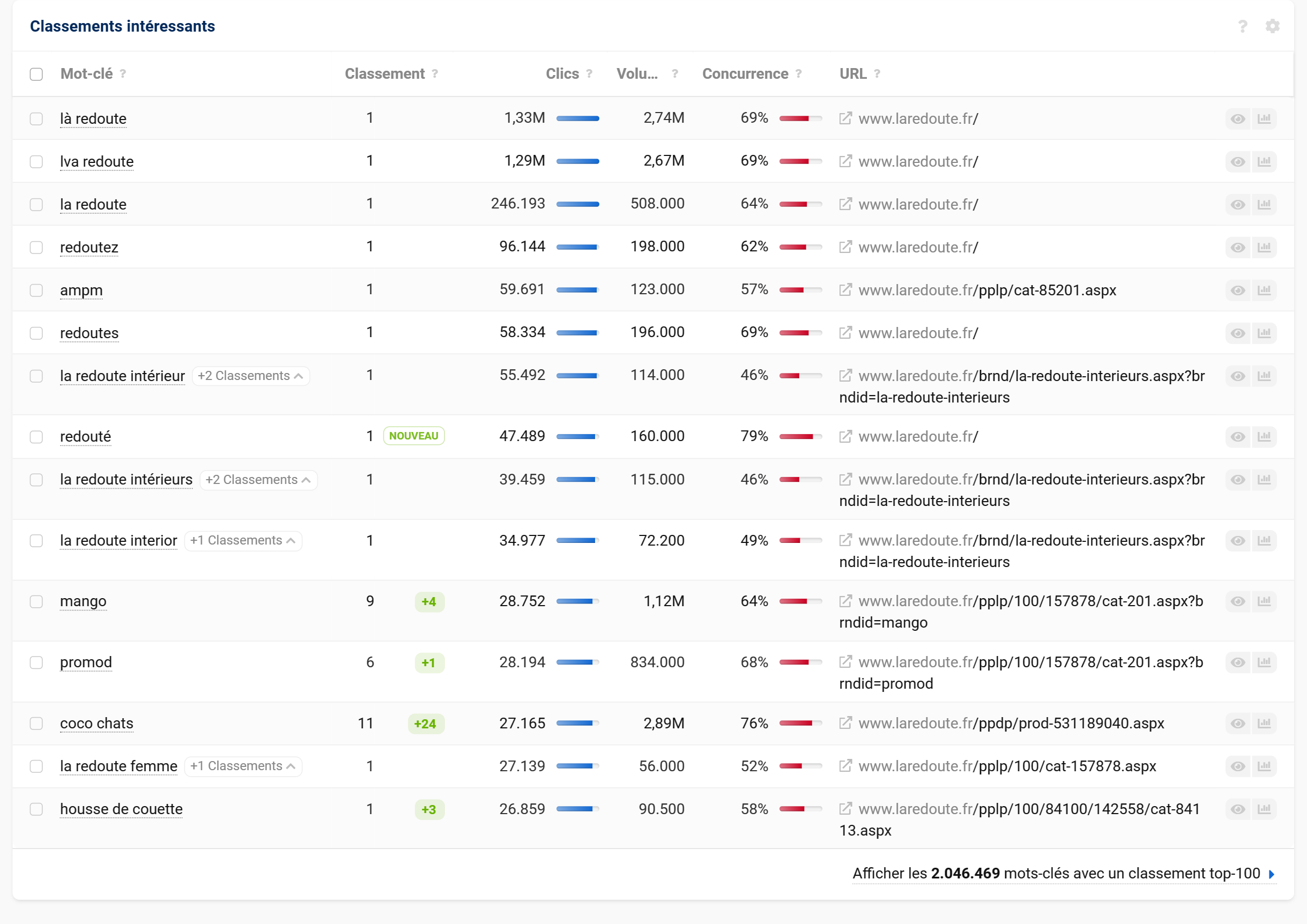Sort by Mot-clé column header

pos(86,73)
